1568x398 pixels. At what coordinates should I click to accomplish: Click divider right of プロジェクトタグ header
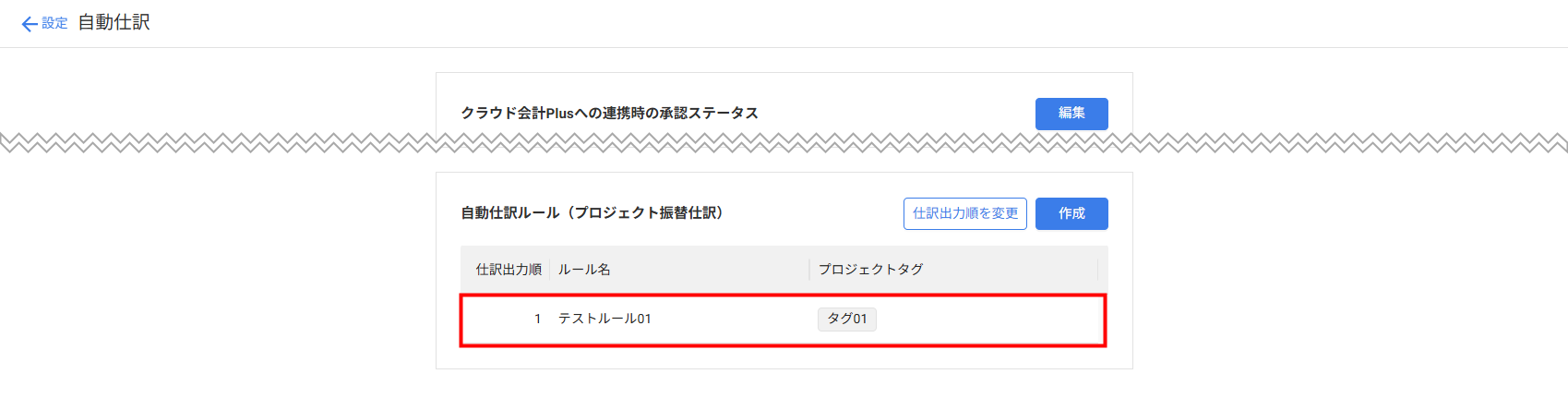(1097, 270)
